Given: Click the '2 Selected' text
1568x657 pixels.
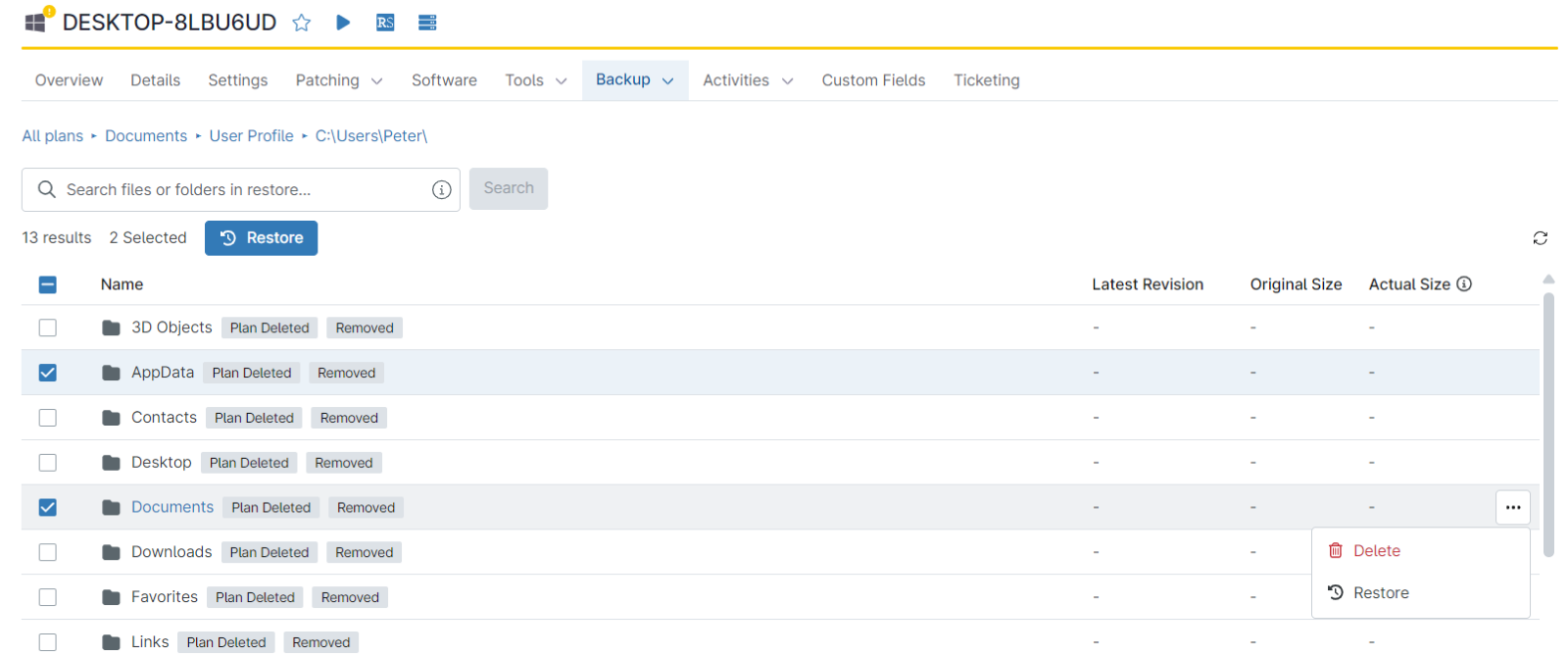Looking at the screenshot, I should (x=148, y=238).
